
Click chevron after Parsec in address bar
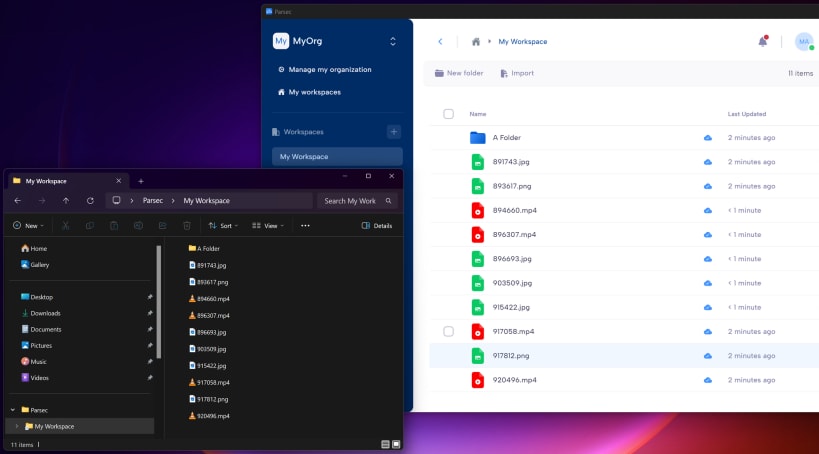[173, 201]
